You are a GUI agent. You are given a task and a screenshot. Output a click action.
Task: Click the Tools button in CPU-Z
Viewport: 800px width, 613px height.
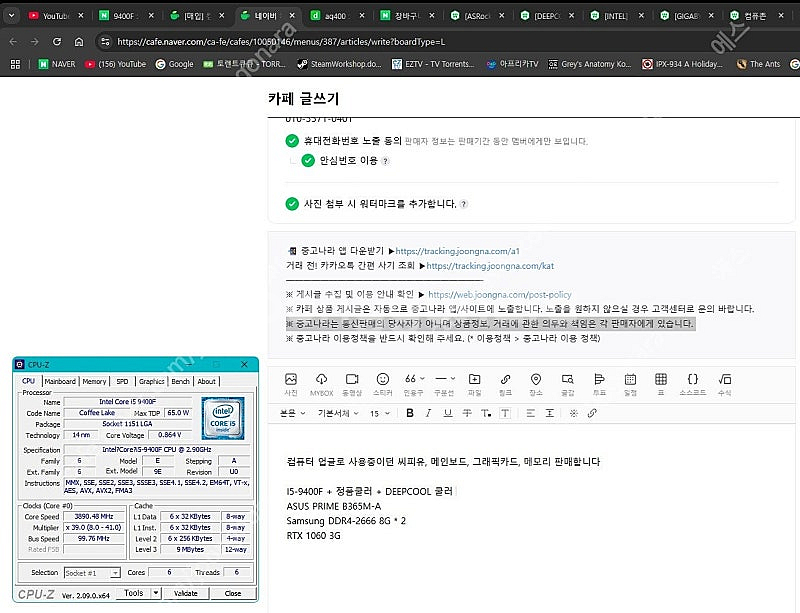coord(134,593)
